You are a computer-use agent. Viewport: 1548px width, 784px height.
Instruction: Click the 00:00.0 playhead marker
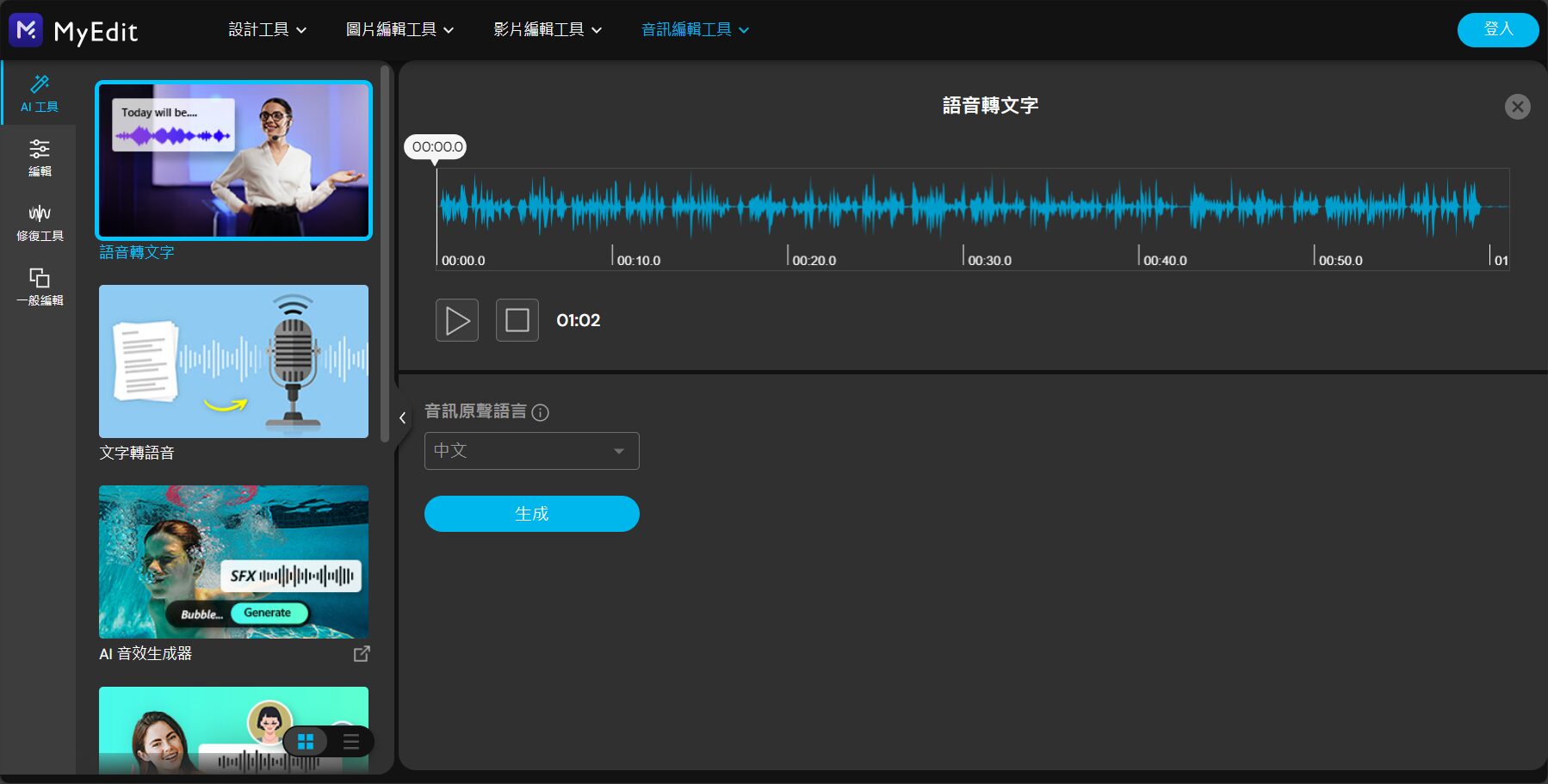point(436,147)
